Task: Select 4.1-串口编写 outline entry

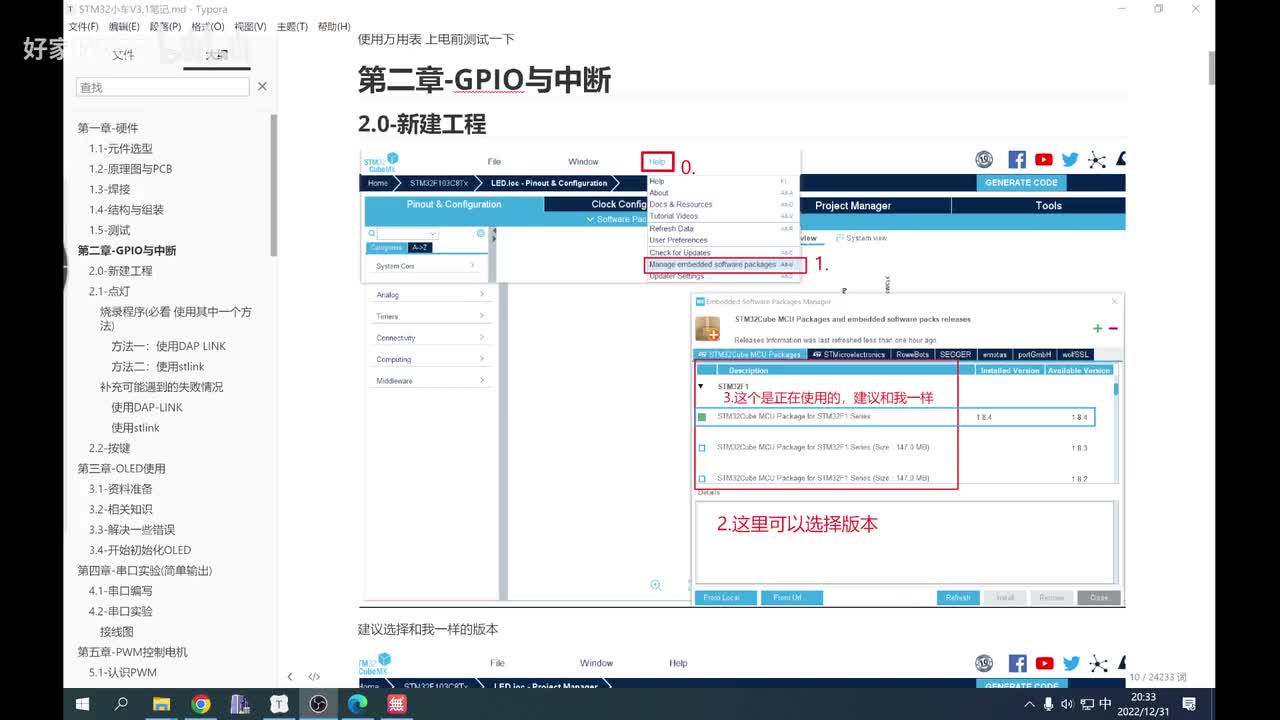Action: pos(120,591)
